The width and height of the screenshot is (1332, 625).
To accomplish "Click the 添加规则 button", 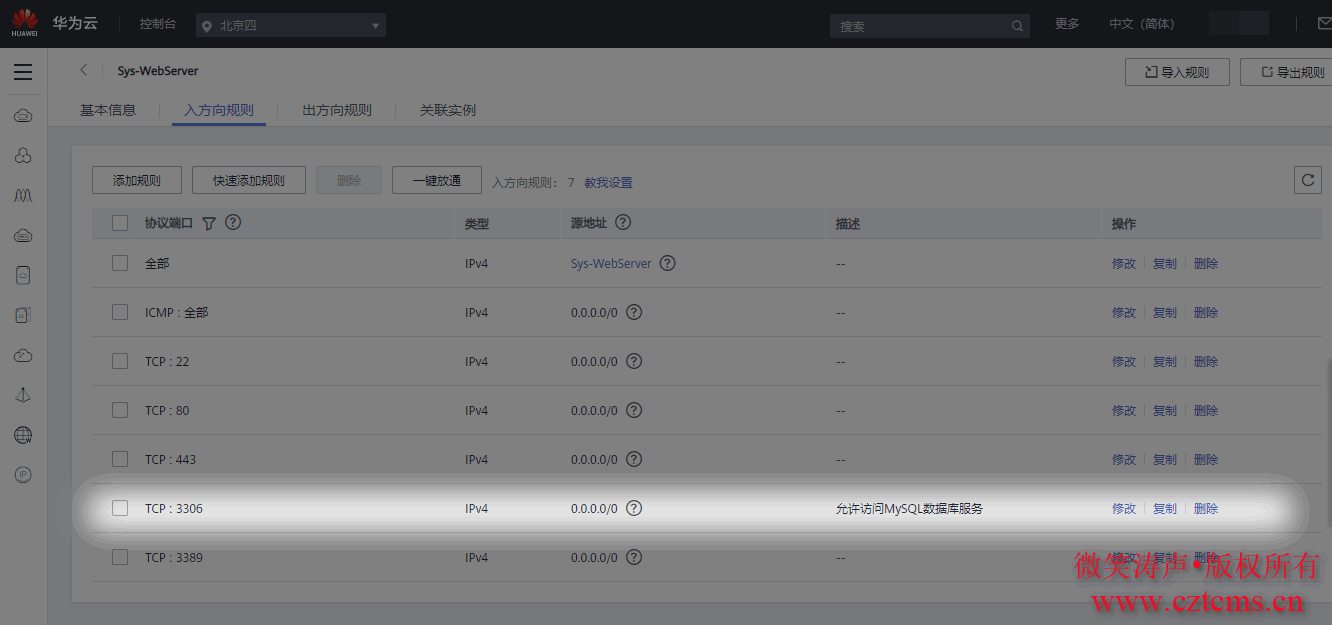I will tap(137, 180).
